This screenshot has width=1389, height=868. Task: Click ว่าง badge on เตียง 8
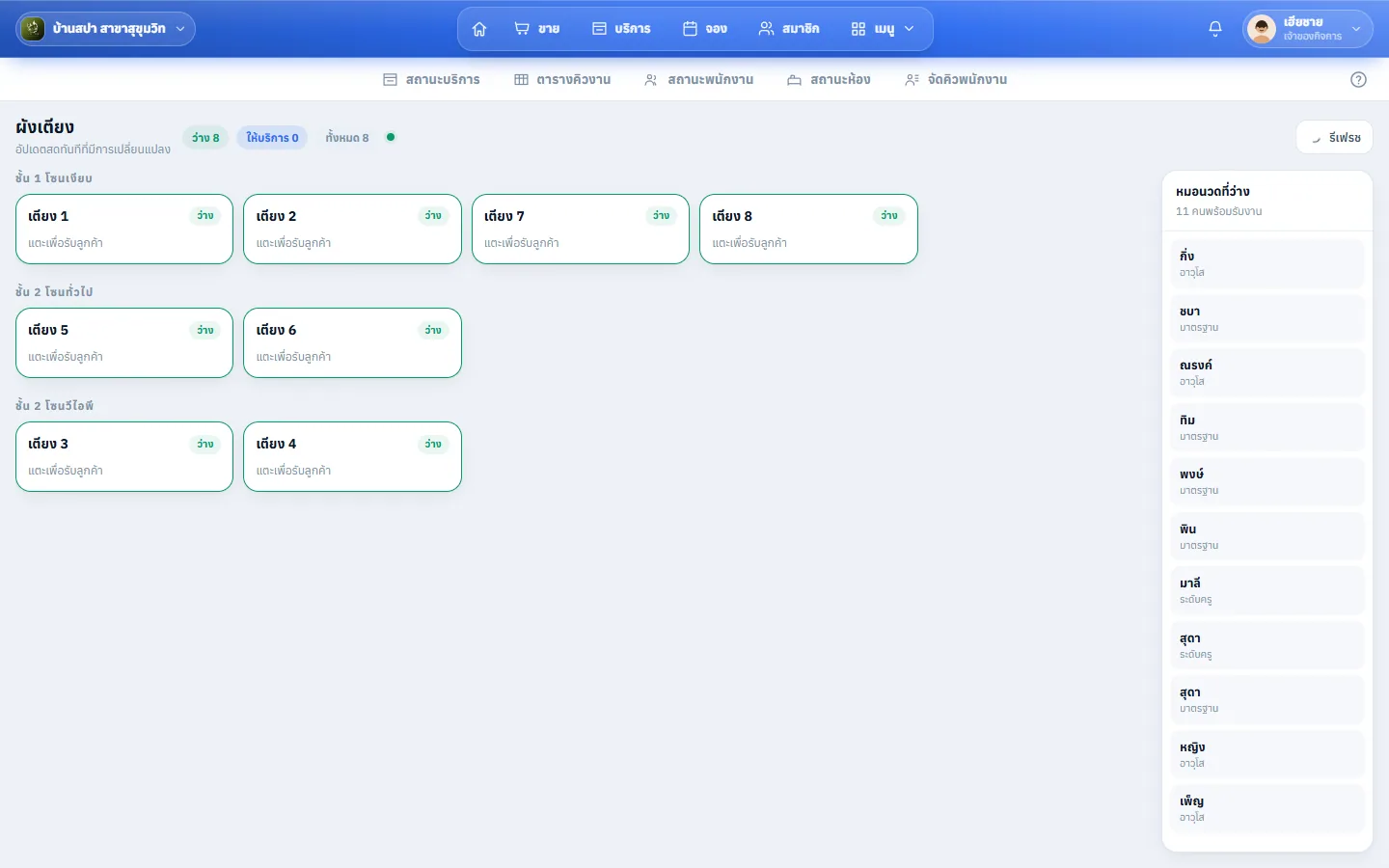pos(889,216)
